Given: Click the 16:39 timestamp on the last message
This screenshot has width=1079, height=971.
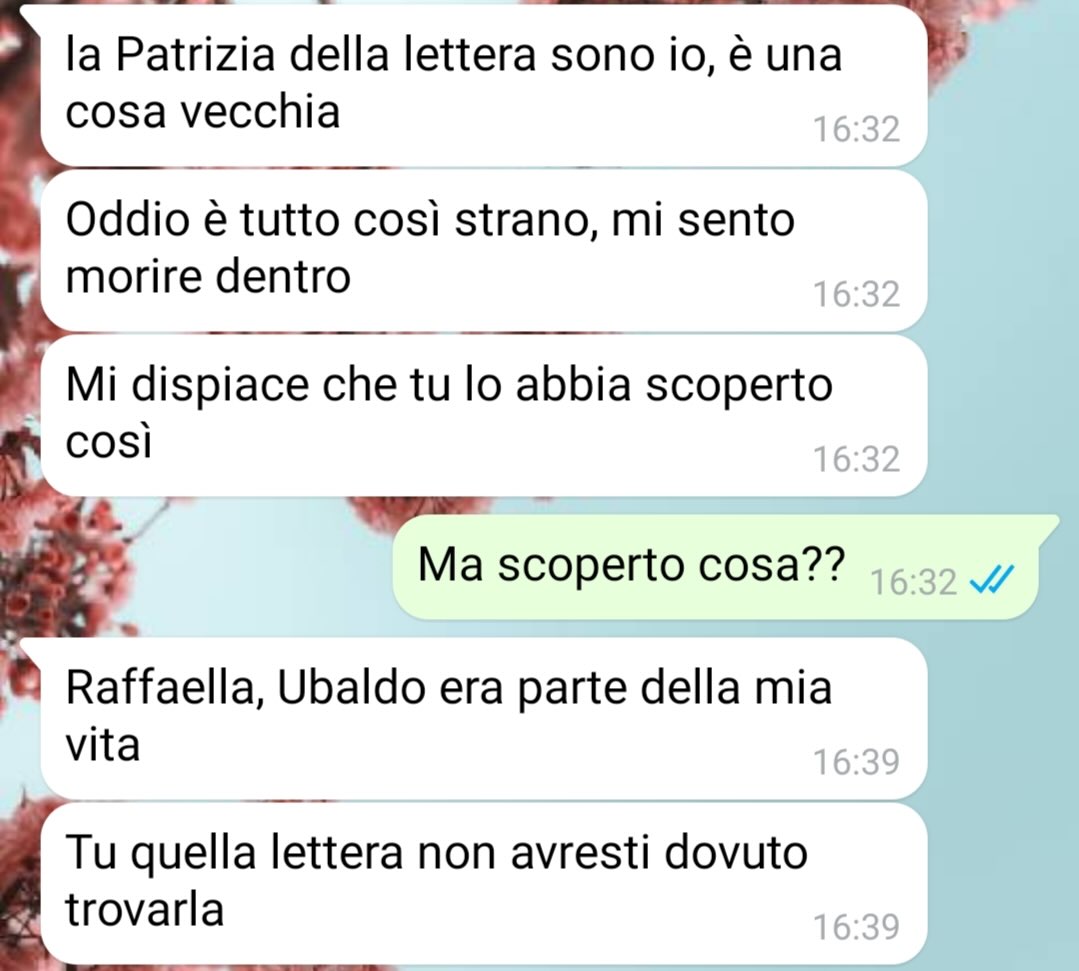Looking at the screenshot, I should 856,926.
